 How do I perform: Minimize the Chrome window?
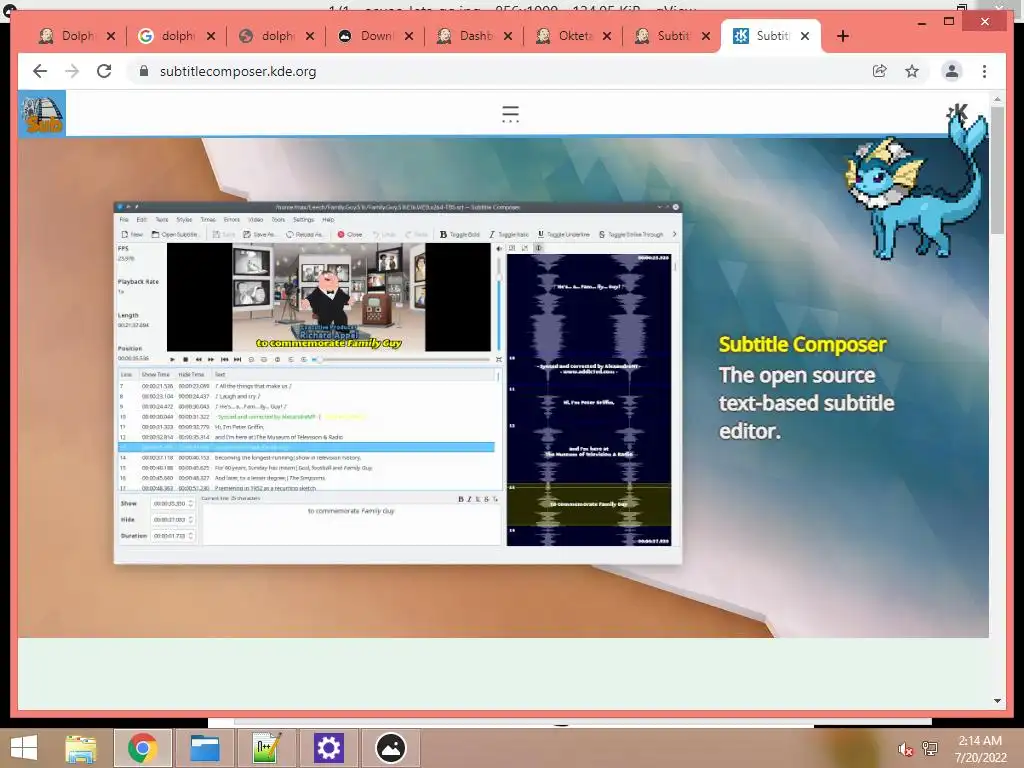(x=921, y=22)
